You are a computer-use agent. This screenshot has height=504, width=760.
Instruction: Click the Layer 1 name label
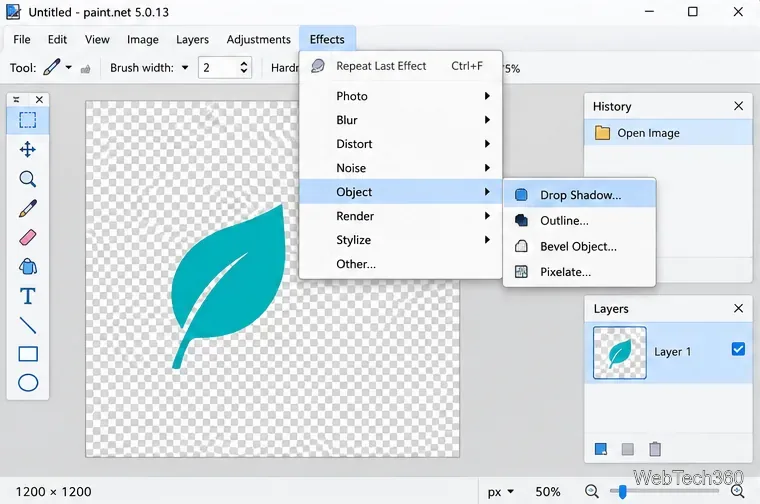[673, 352]
